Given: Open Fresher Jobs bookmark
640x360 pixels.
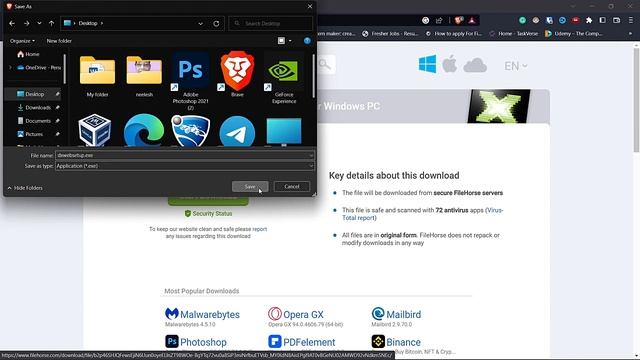Looking at the screenshot, I should click(390, 34).
